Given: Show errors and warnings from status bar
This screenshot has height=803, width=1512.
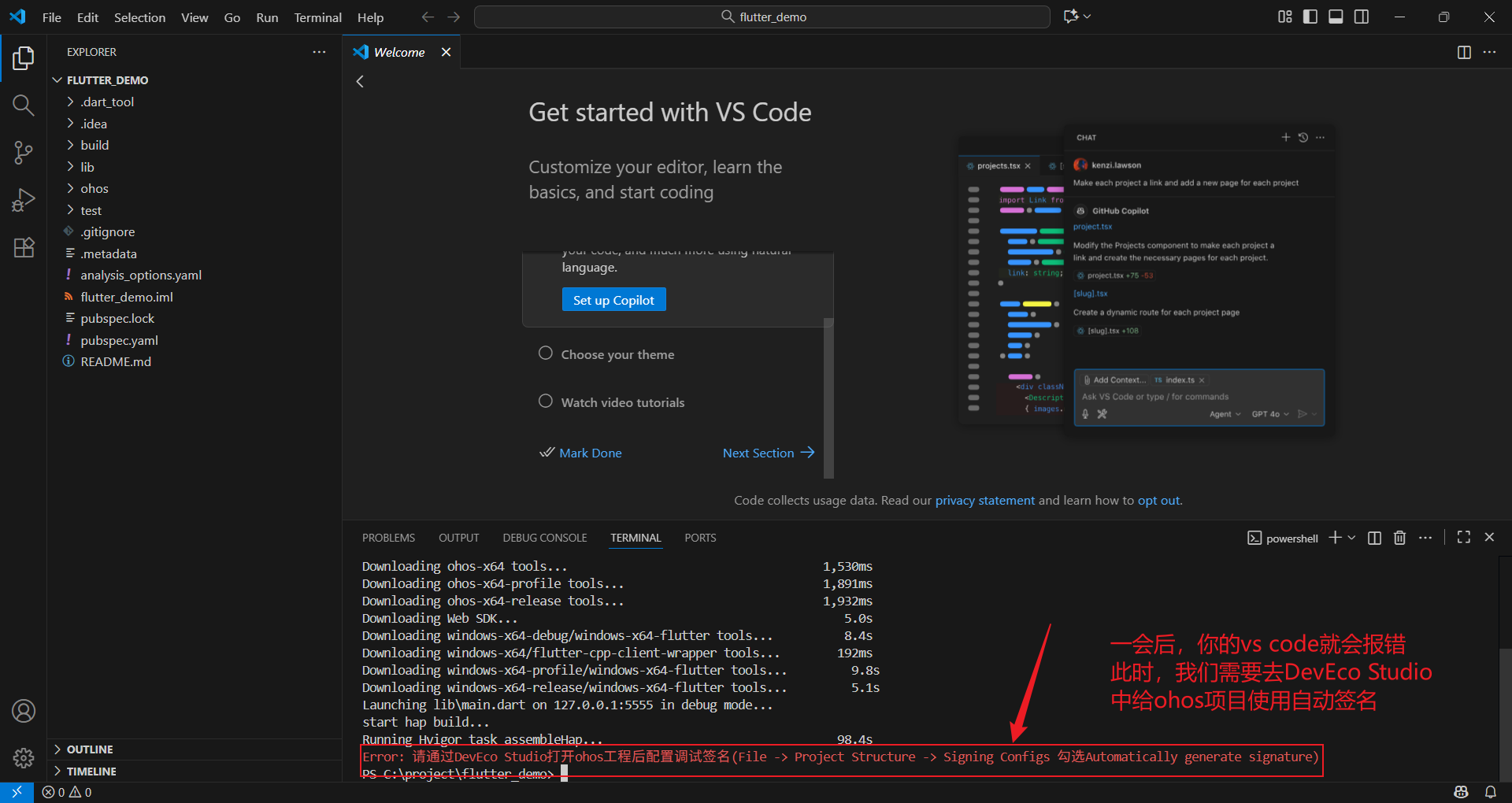Looking at the screenshot, I should point(67,792).
